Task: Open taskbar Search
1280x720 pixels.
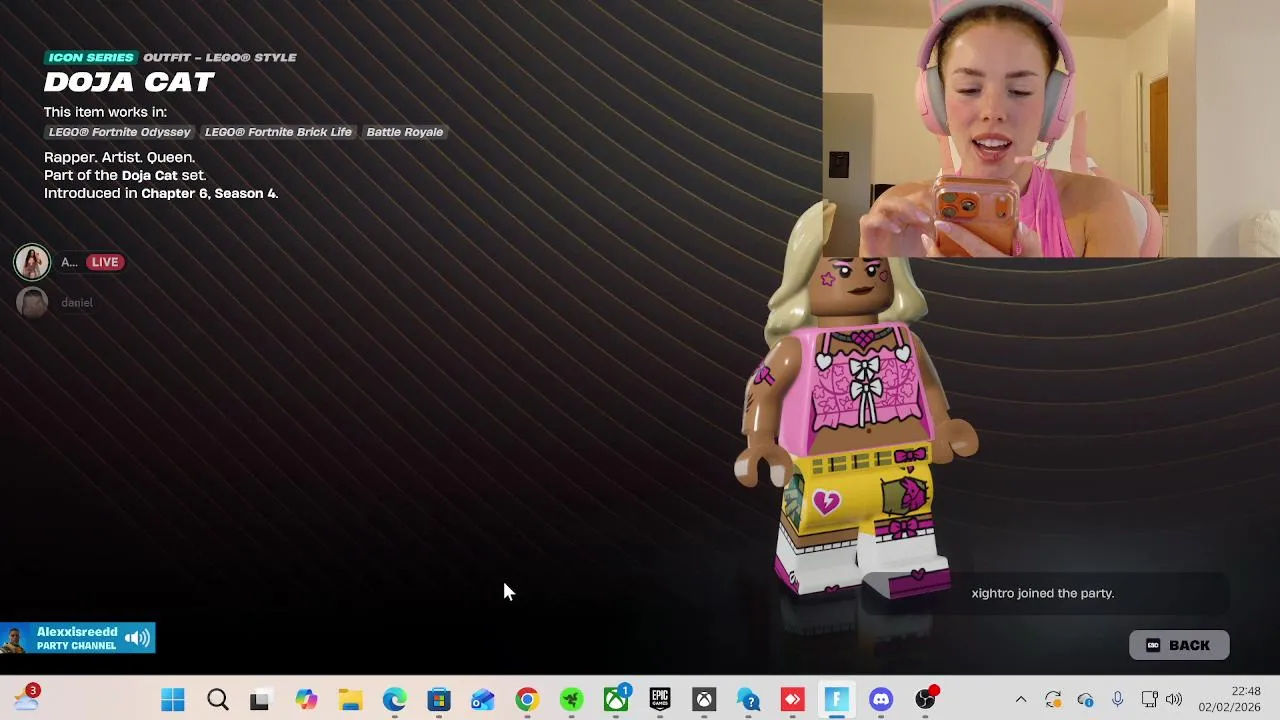Action: tap(217, 700)
